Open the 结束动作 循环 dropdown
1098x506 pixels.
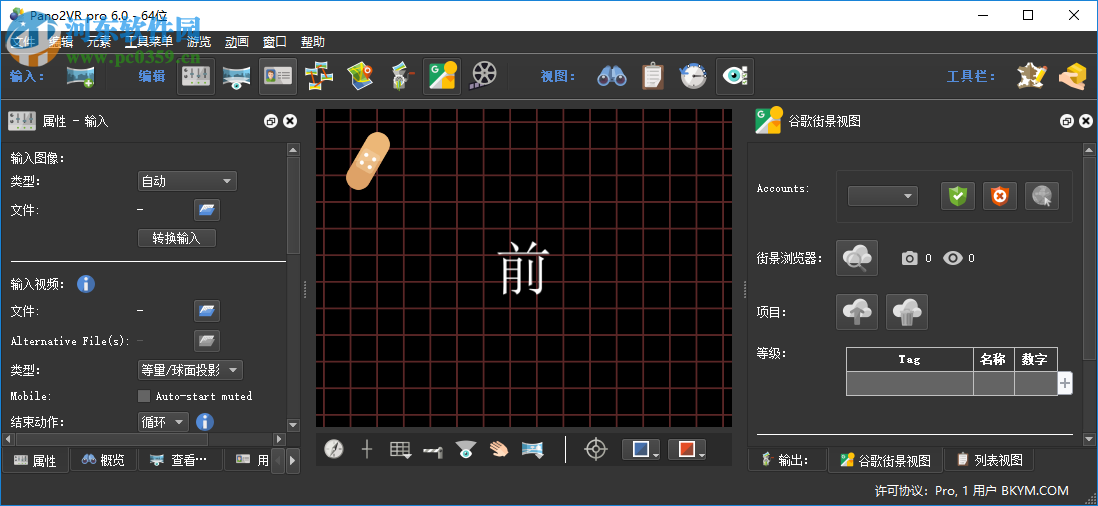(x=163, y=421)
